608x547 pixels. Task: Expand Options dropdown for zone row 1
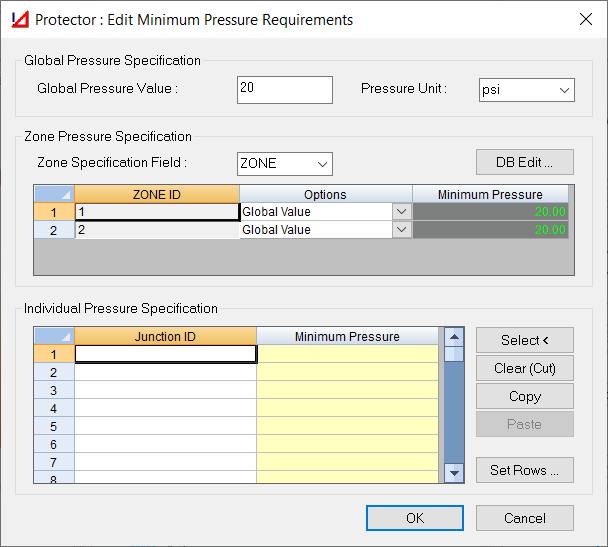(402, 212)
